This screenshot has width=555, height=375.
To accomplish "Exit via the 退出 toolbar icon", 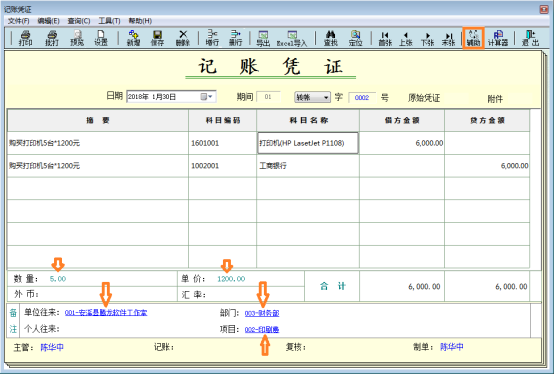I will pyautogui.click(x=530, y=38).
